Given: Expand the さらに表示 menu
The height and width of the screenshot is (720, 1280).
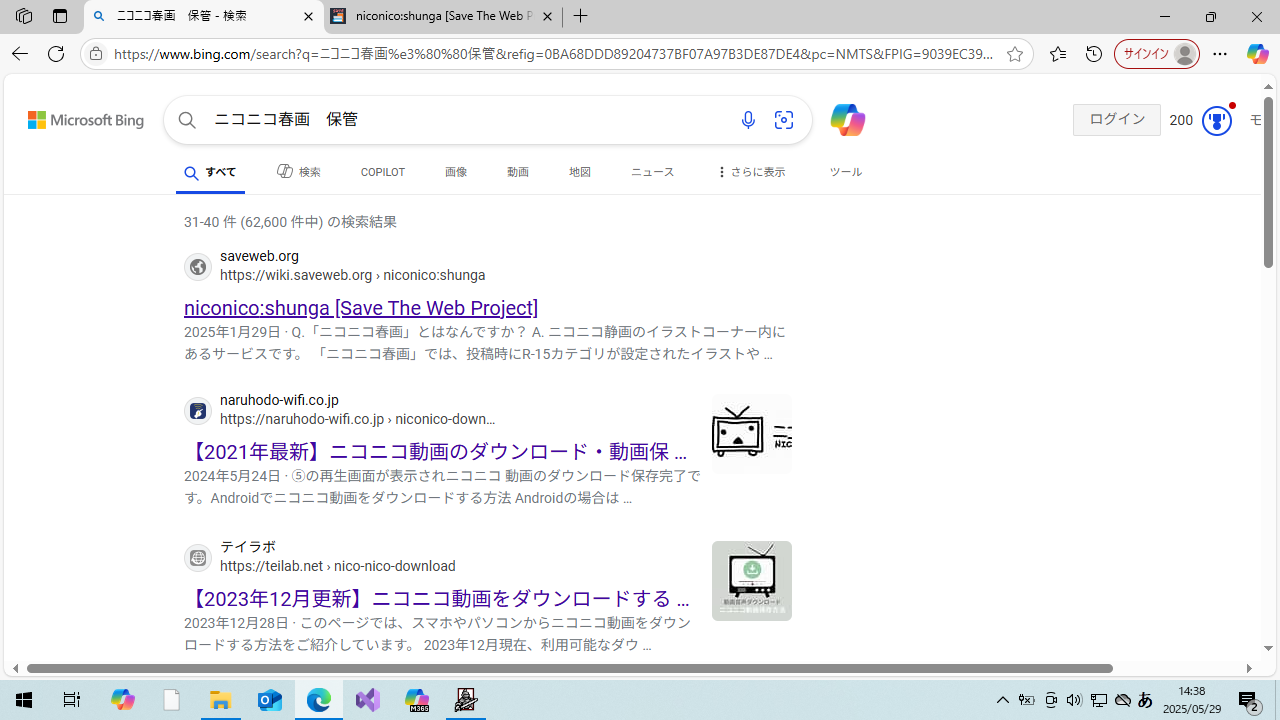Looking at the screenshot, I should 751,172.
